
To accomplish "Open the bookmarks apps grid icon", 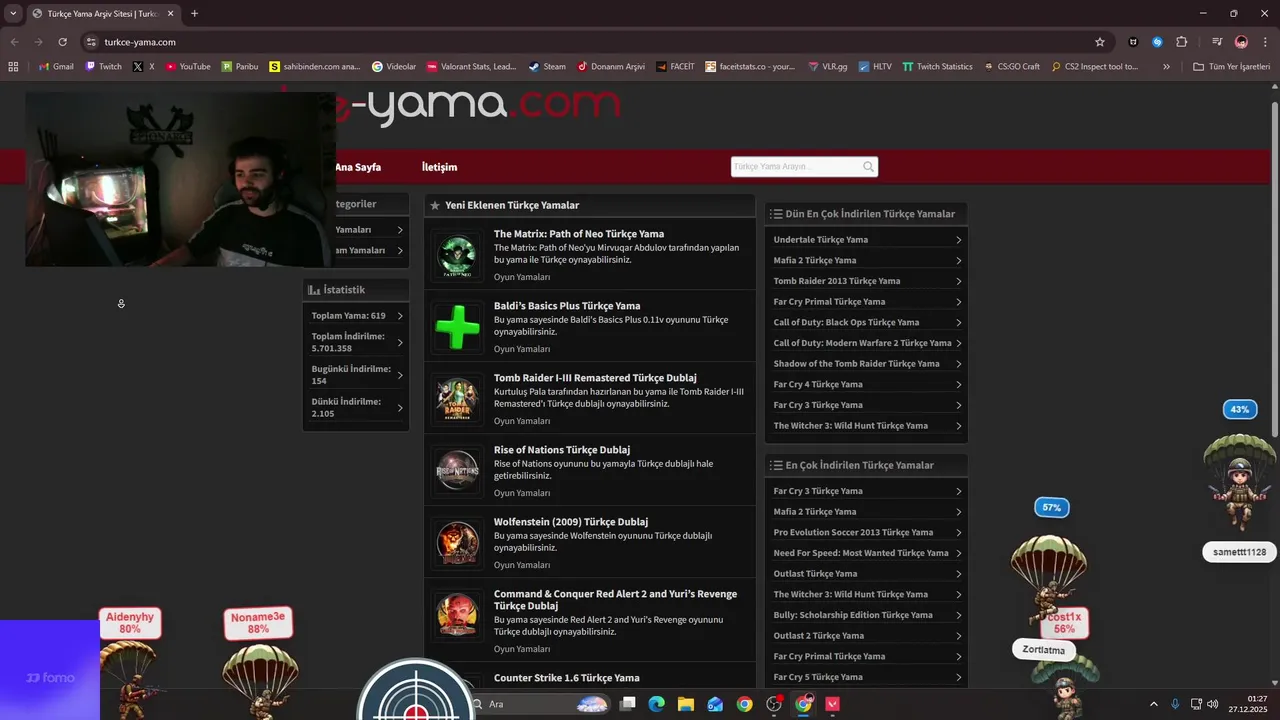I will (x=13, y=67).
